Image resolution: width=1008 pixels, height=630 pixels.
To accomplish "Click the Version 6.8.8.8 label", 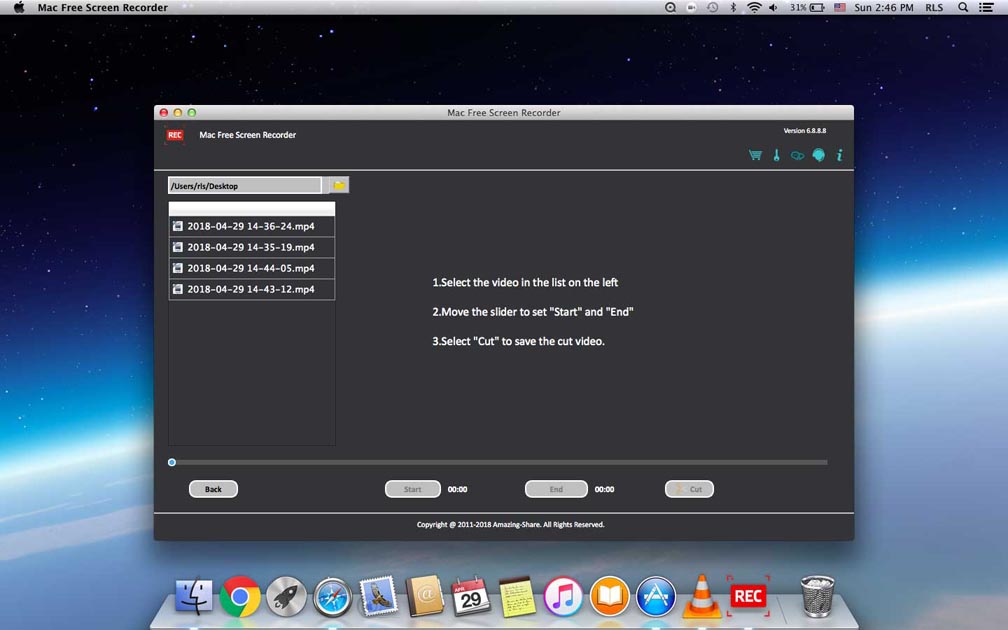I will [x=805, y=130].
